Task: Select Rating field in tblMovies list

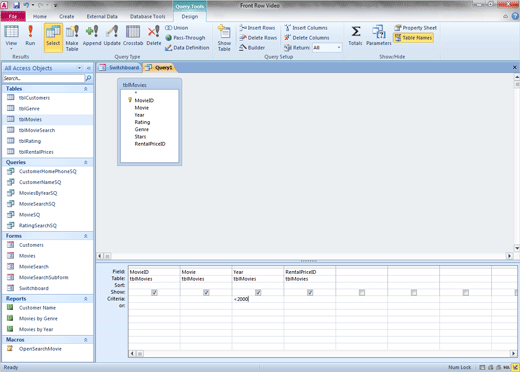Action: [x=142, y=122]
